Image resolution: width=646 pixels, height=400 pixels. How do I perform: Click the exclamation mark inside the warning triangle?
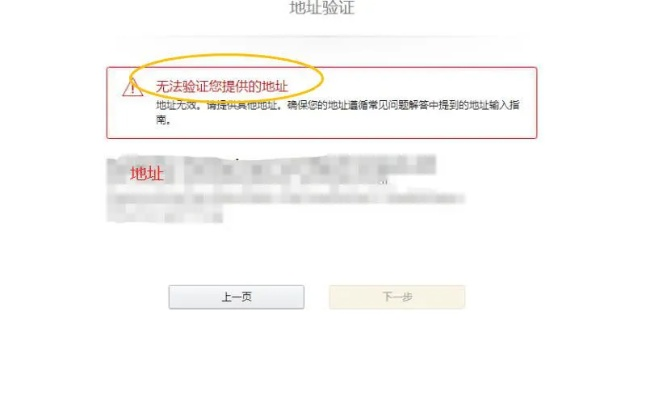point(133,89)
